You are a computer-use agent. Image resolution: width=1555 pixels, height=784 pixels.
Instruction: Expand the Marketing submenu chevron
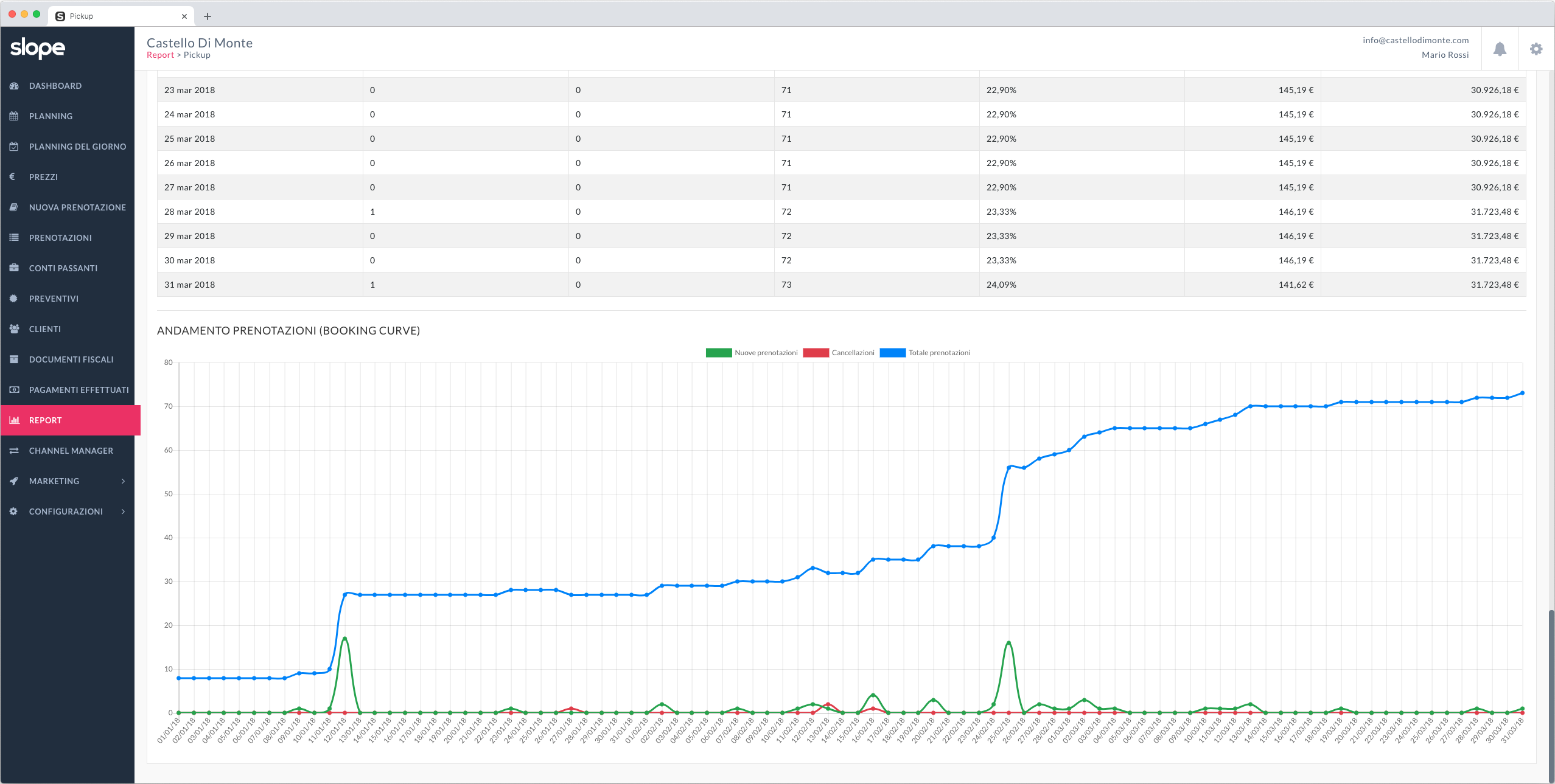[x=123, y=481]
